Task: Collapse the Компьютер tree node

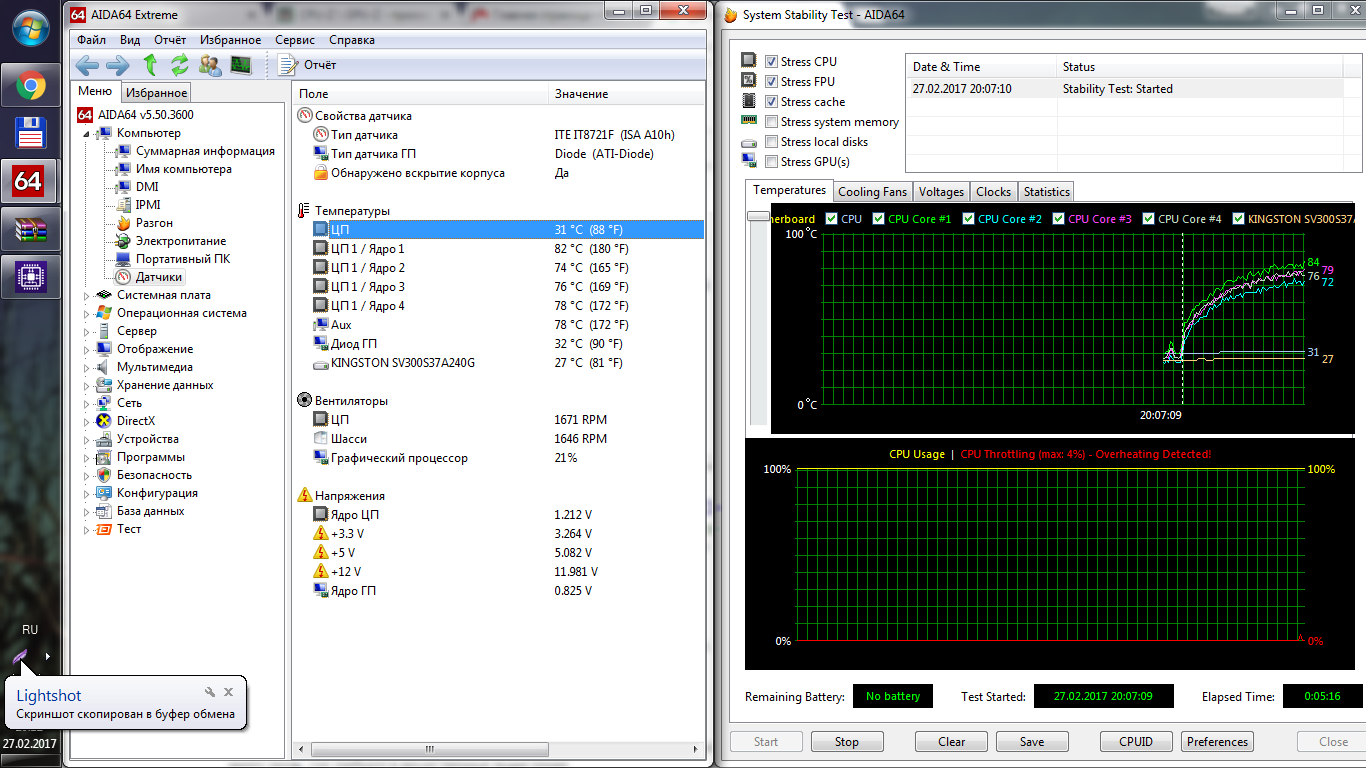Action: pyautogui.click(x=87, y=133)
